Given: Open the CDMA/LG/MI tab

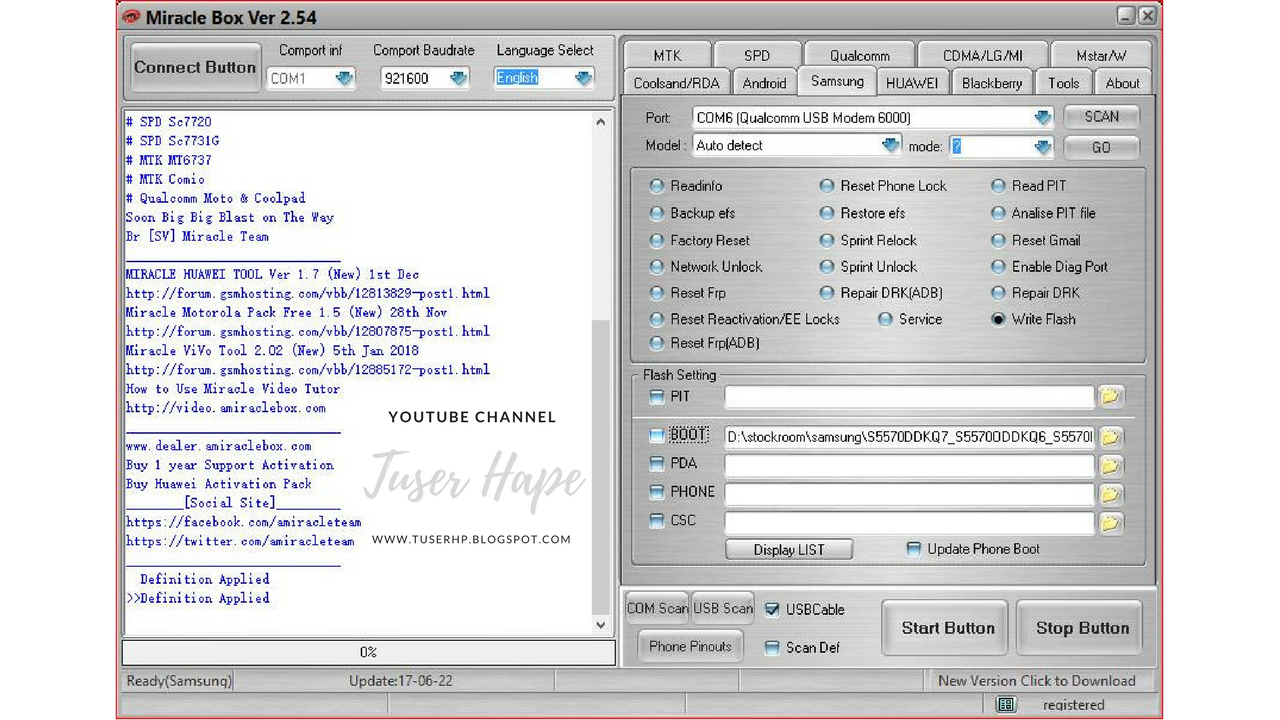Looking at the screenshot, I should point(983,56).
